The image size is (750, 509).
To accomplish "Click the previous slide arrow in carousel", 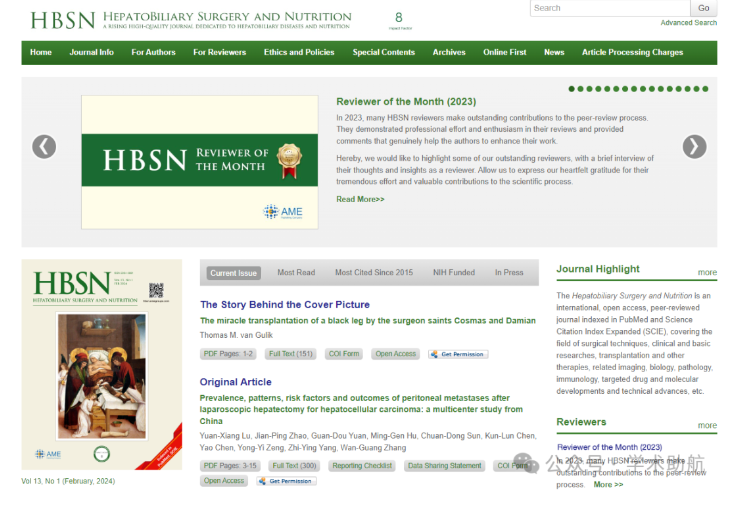I will click(44, 147).
